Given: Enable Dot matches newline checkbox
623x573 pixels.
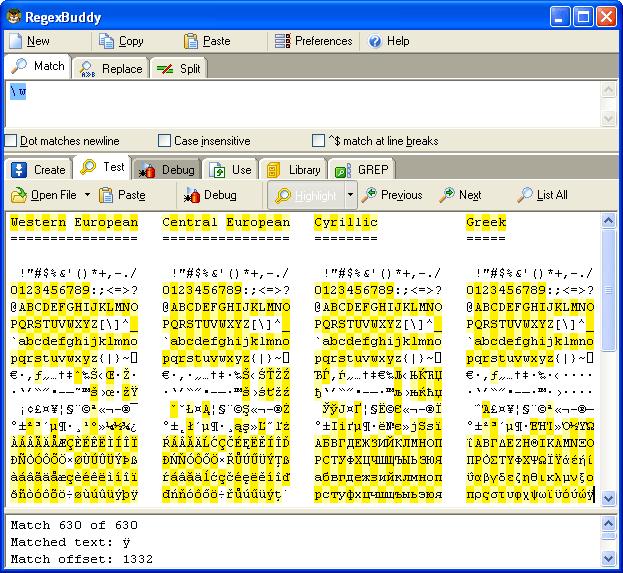Looking at the screenshot, I should (x=11, y=141).
